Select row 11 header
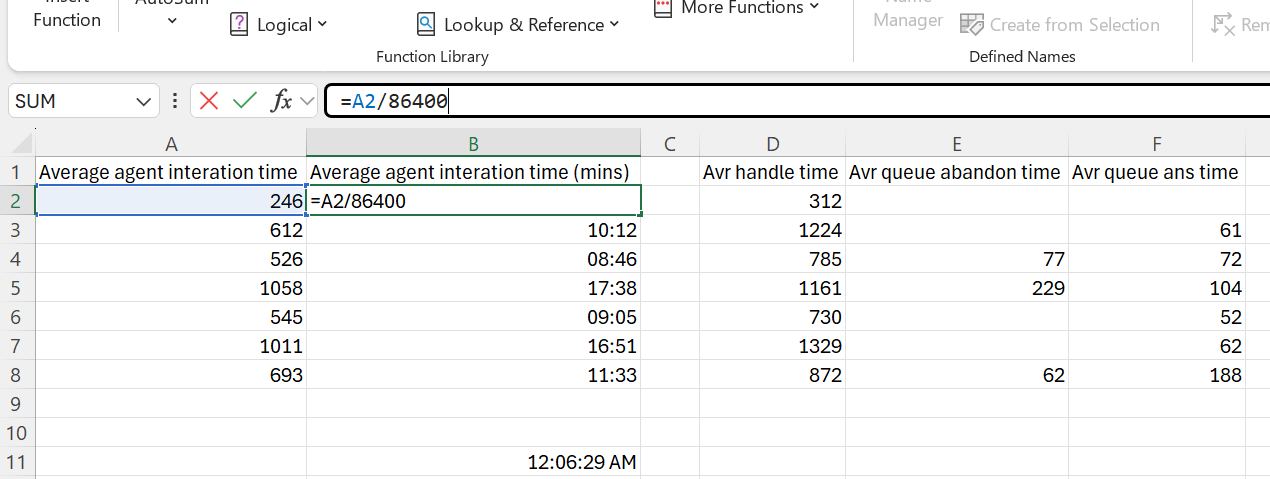1270x479 pixels. click(x=17, y=462)
